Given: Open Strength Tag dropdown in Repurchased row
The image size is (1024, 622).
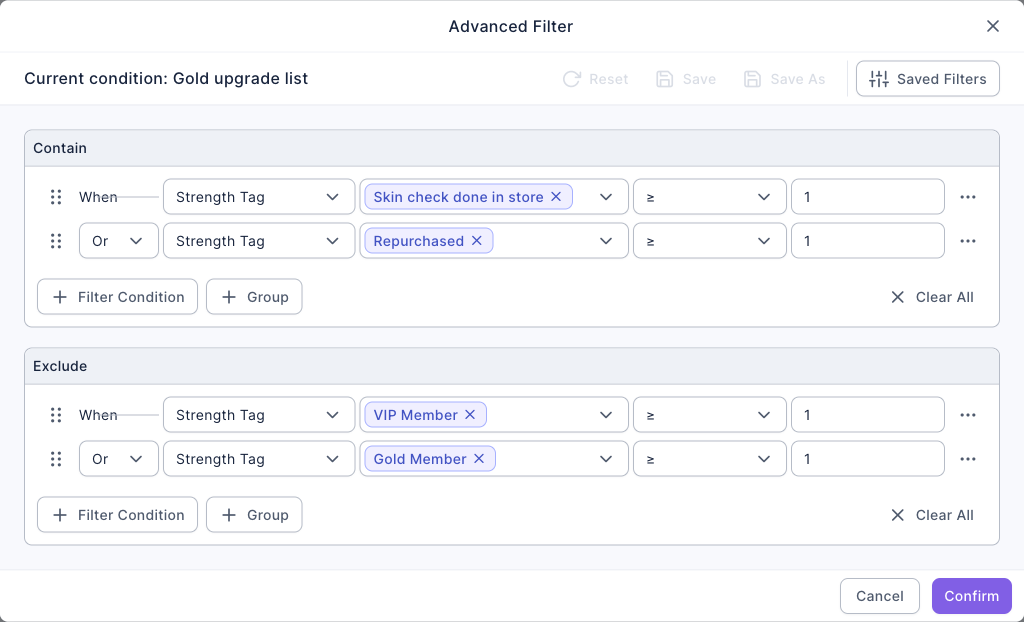Looking at the screenshot, I should click(x=259, y=241).
